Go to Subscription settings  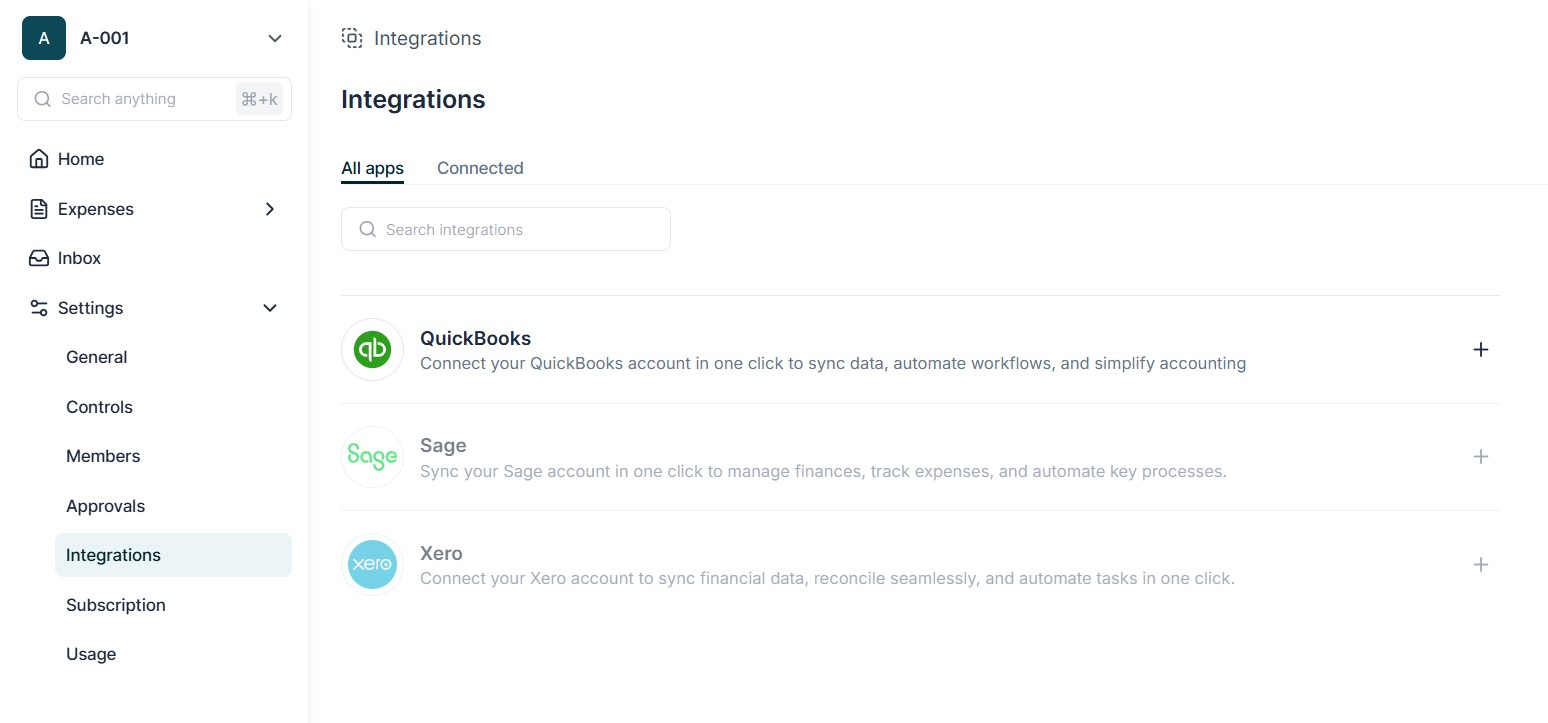click(x=116, y=605)
